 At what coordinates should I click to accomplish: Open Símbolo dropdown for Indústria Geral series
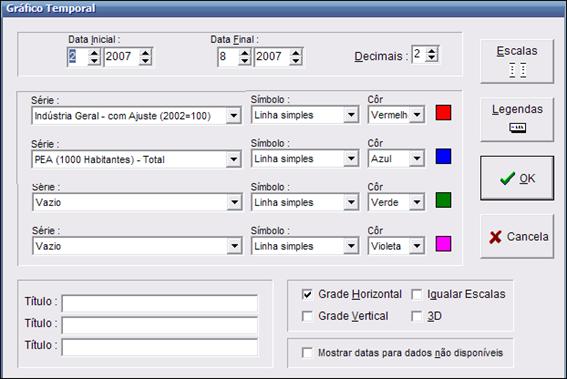(x=351, y=115)
